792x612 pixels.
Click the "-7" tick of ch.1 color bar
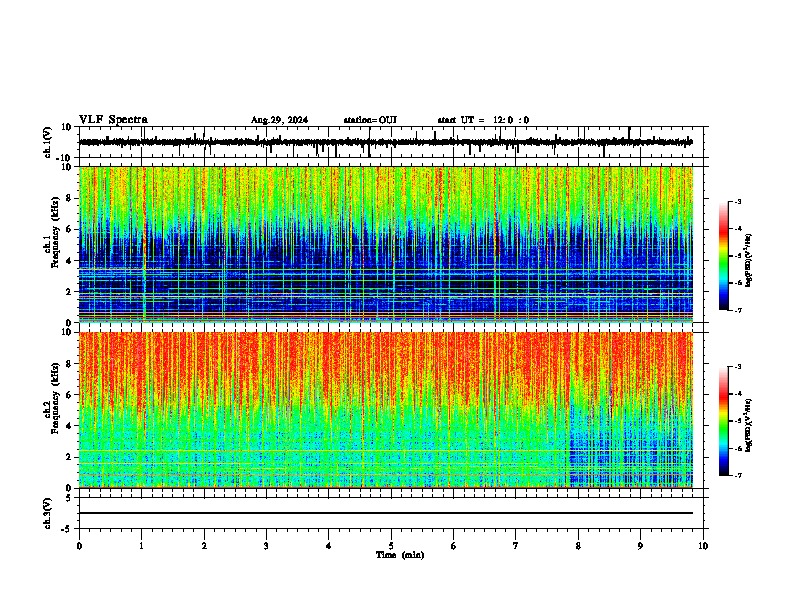[x=738, y=310]
